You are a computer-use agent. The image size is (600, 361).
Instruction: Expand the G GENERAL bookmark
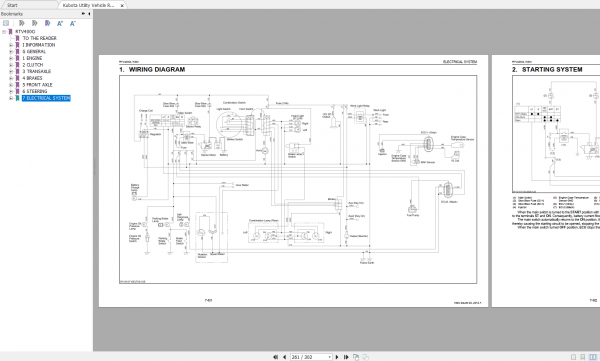(x=11, y=52)
